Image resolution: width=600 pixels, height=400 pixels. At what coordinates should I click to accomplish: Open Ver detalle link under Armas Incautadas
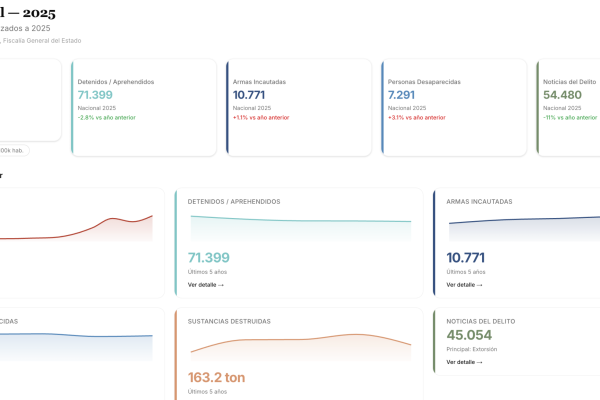coord(464,285)
